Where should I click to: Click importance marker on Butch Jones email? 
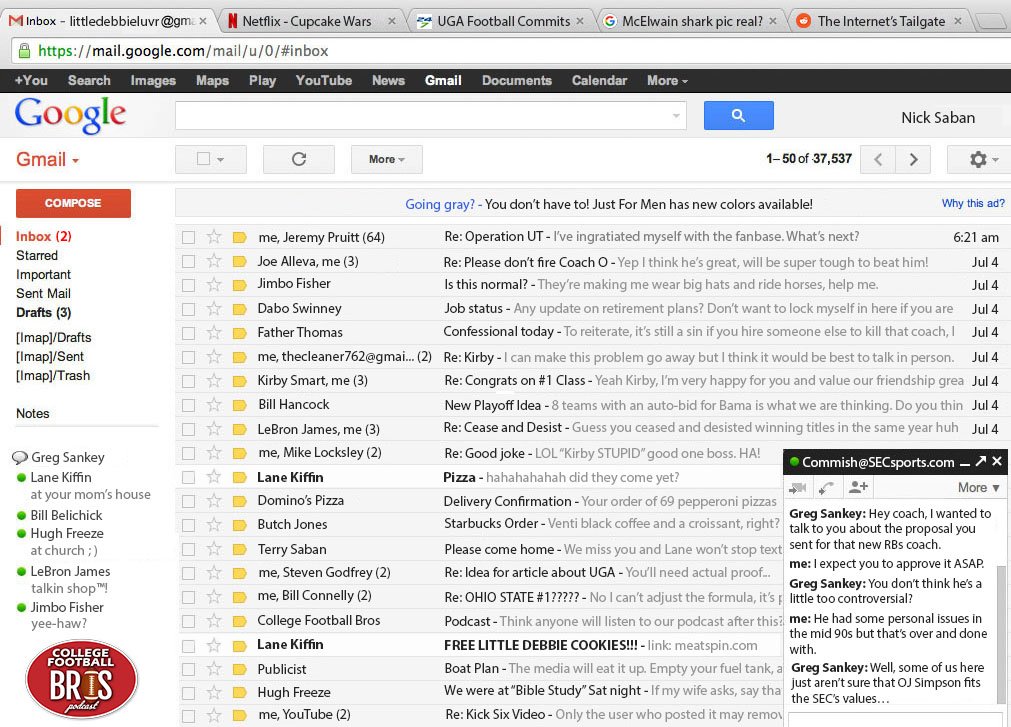(239, 525)
